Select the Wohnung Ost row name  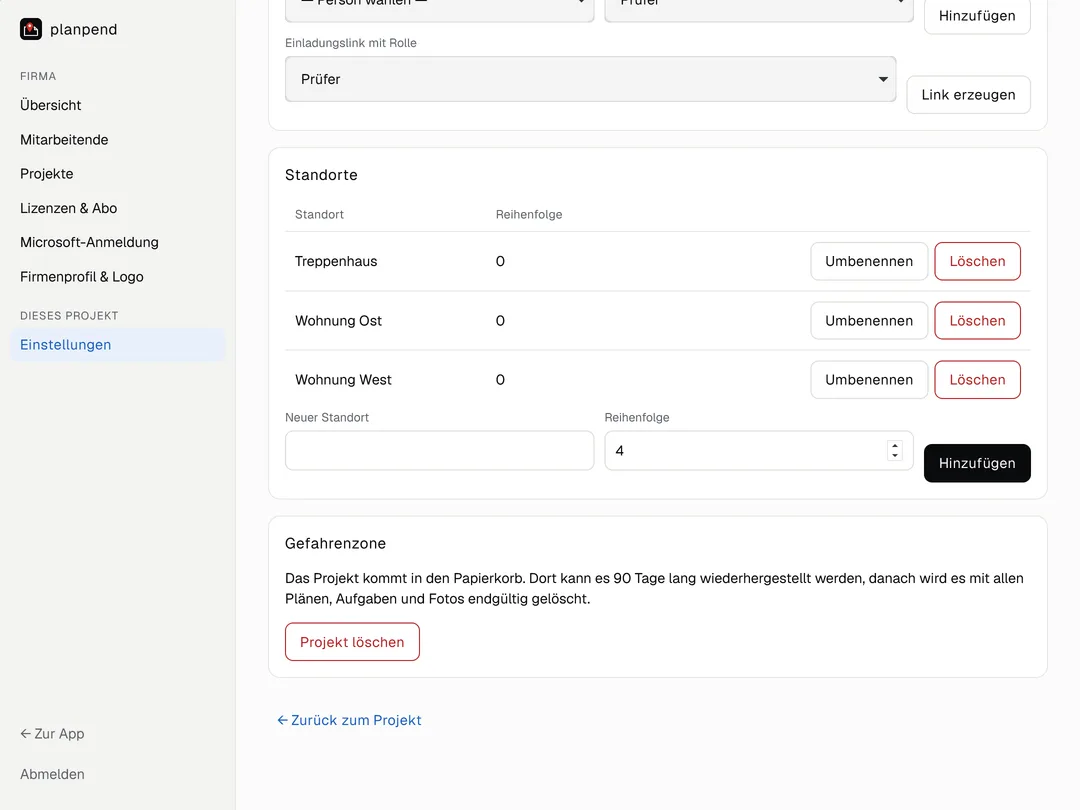[338, 320]
